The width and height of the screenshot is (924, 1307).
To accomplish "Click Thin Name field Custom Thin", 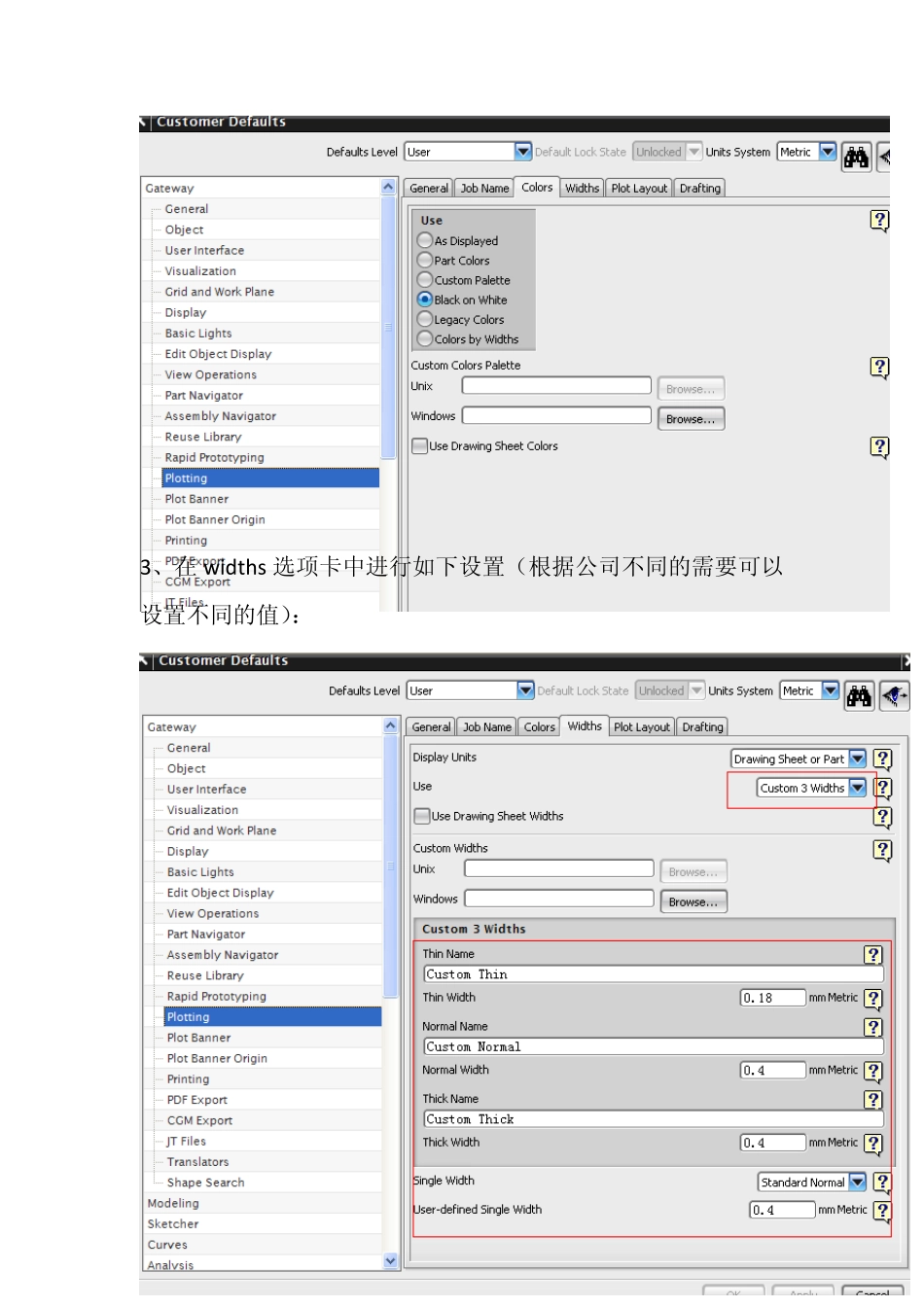I will click(654, 974).
